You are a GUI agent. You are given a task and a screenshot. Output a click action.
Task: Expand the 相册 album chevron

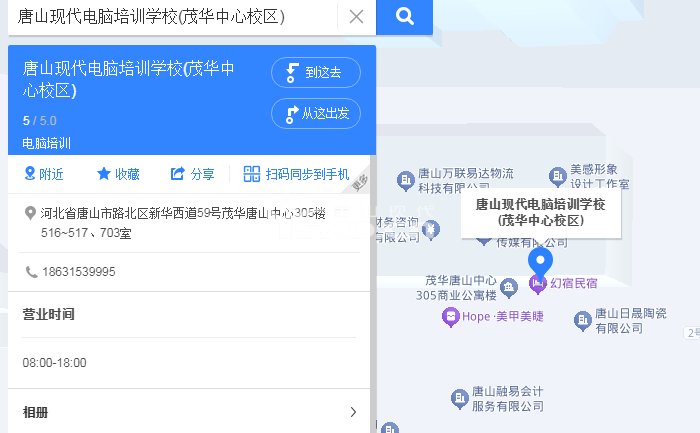[x=353, y=412]
